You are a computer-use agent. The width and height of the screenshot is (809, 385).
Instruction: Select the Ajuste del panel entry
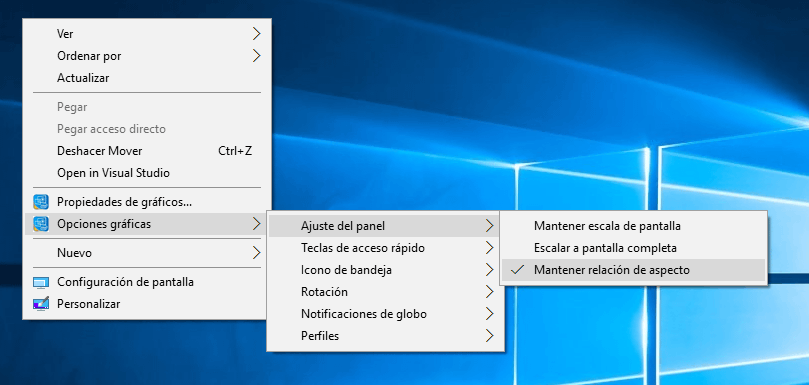tap(384, 226)
